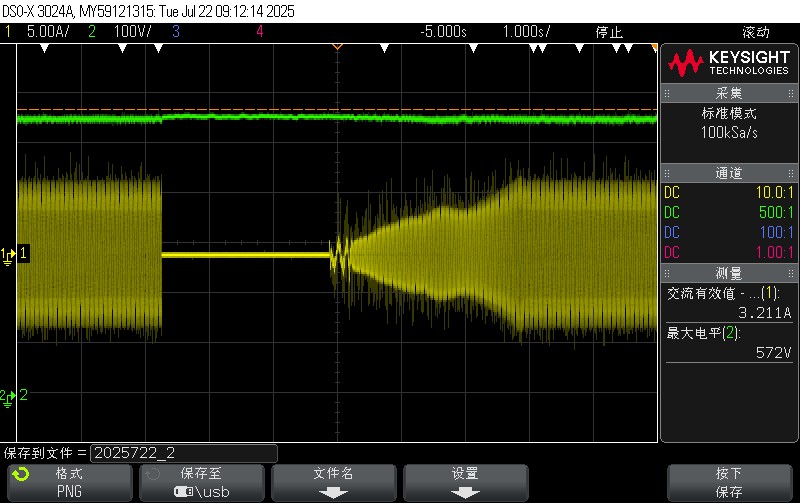This screenshot has height=503, width=800.
Task: Enable channel 3 in the top bar
Action: [x=175, y=32]
